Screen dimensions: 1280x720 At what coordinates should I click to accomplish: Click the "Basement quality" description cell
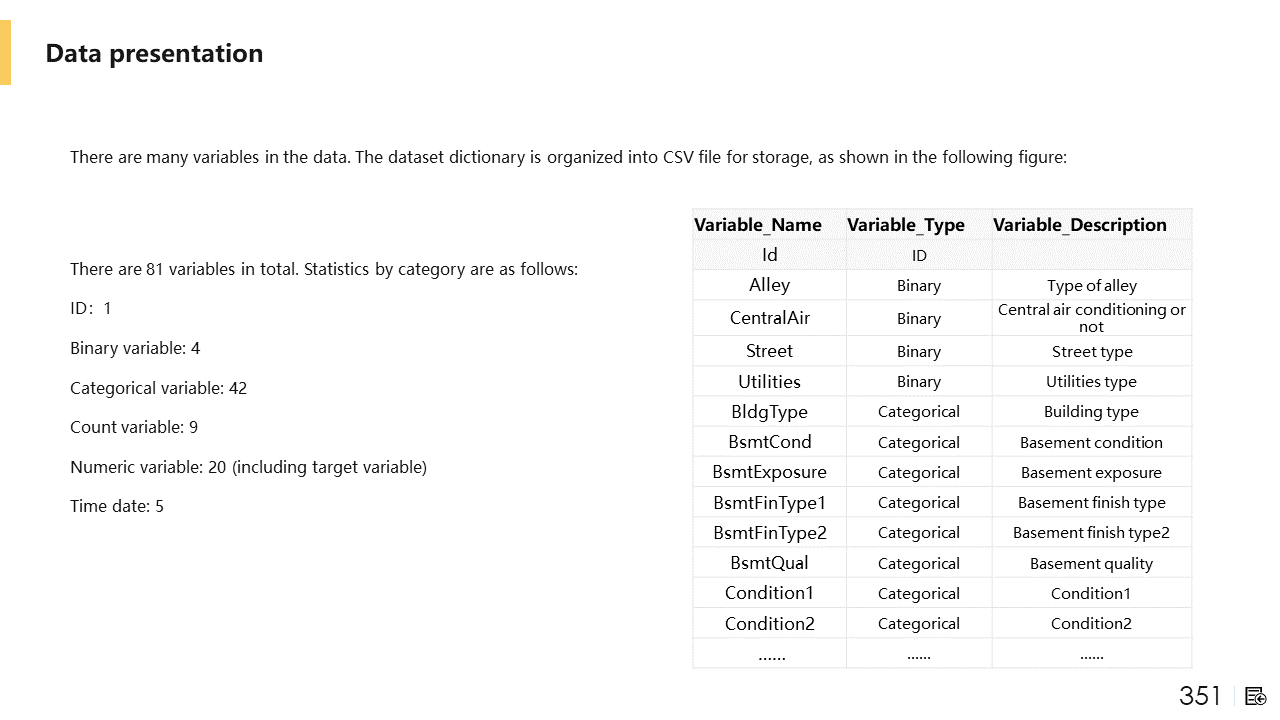click(1091, 563)
